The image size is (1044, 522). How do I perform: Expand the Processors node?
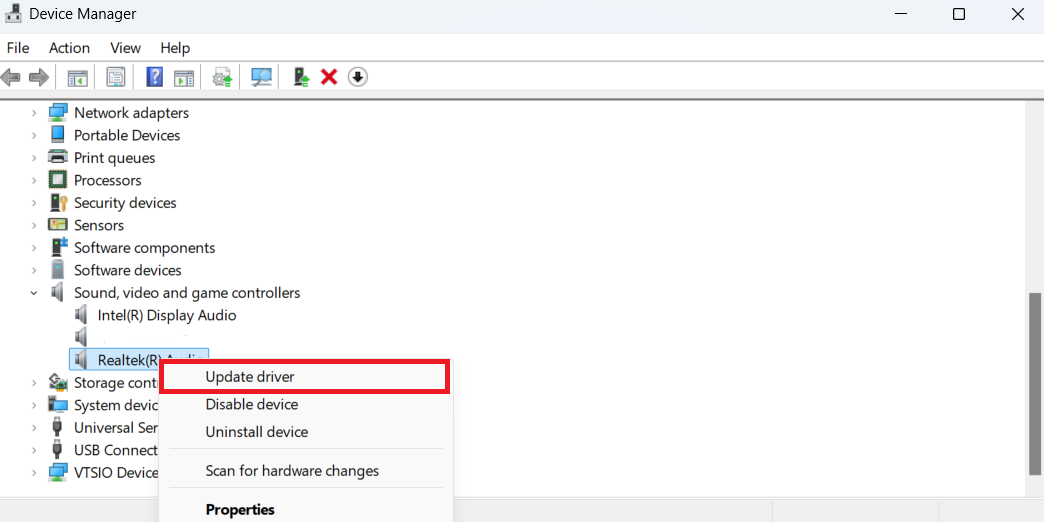click(34, 180)
